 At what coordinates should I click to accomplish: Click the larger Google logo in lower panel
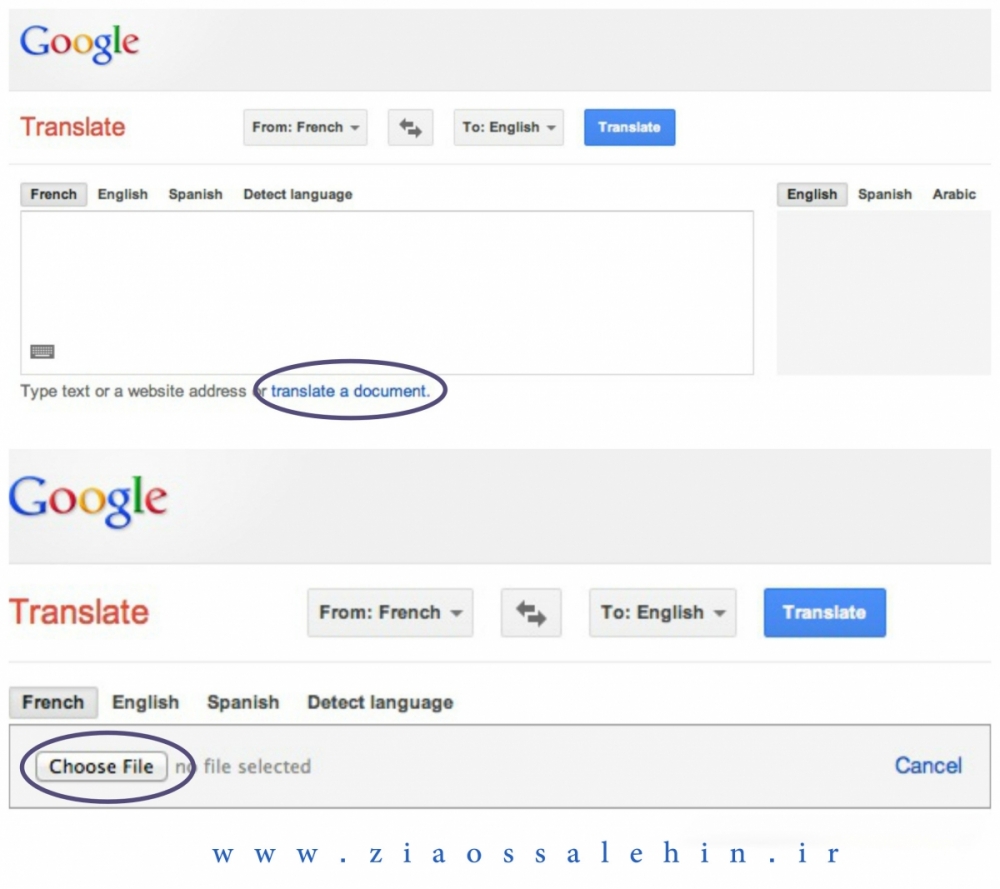[x=88, y=501]
